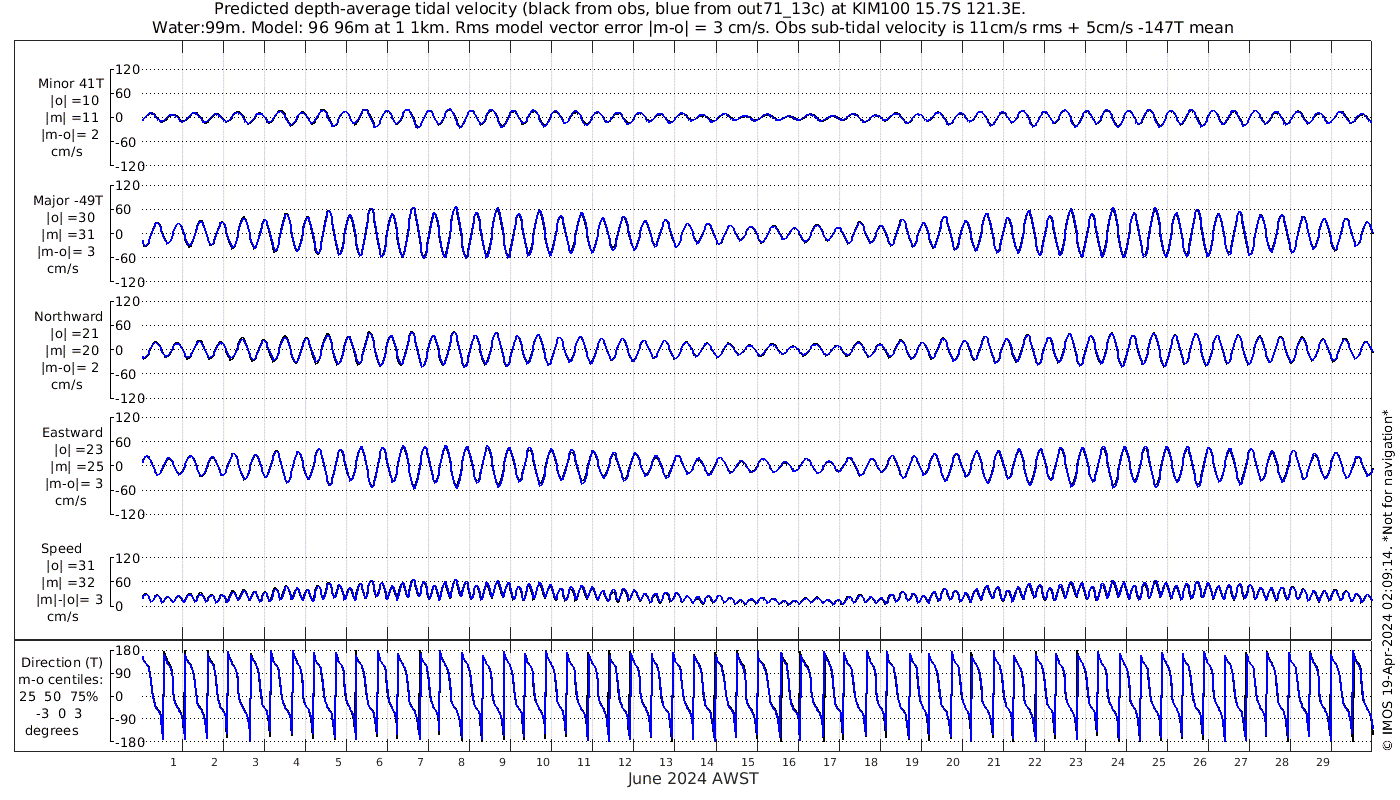Click the day 15 tick label on the date axis
The height and width of the screenshot is (800, 1400).
tap(748, 762)
